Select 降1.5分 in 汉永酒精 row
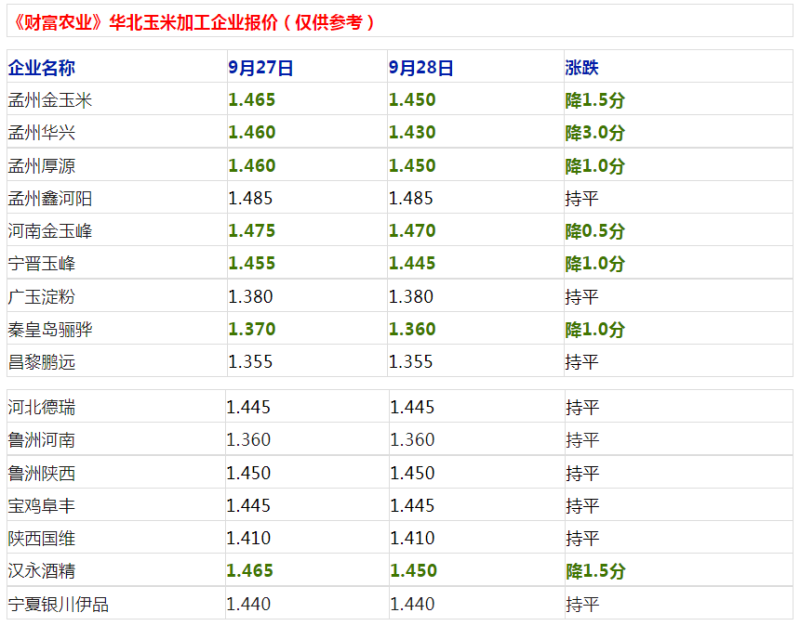This screenshot has width=800, height=626. [x=595, y=570]
